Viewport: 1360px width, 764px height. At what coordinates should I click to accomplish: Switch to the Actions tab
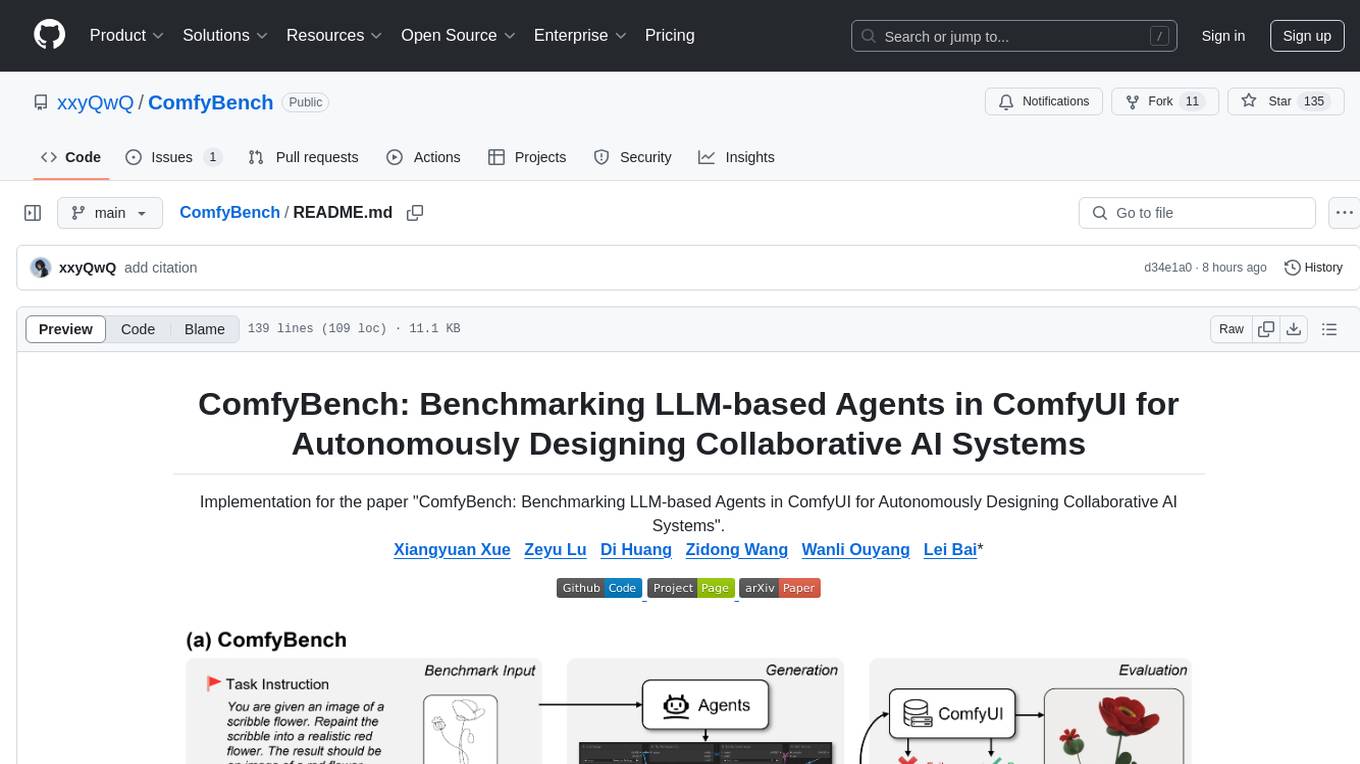[423, 157]
